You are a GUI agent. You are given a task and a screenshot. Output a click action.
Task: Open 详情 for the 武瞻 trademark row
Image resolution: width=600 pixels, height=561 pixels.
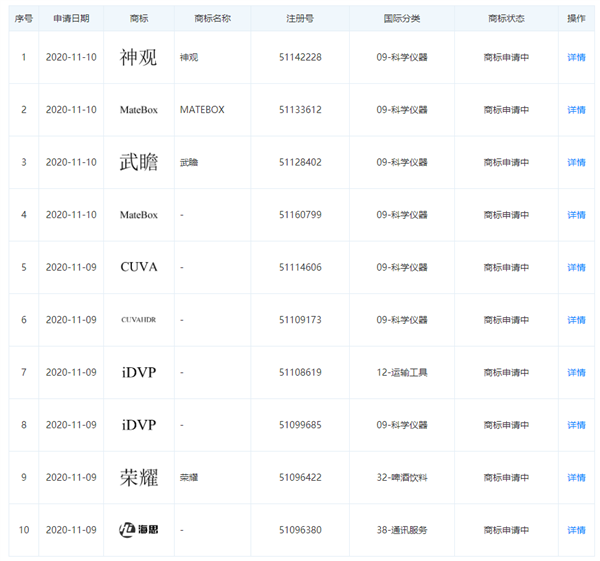(x=576, y=162)
